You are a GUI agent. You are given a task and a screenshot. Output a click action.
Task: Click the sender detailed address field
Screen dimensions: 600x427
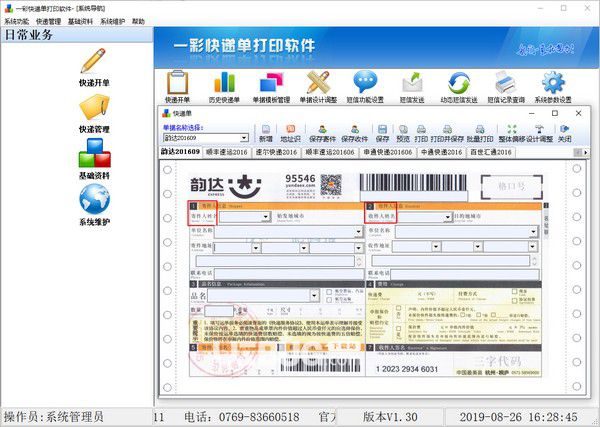(x=276, y=261)
